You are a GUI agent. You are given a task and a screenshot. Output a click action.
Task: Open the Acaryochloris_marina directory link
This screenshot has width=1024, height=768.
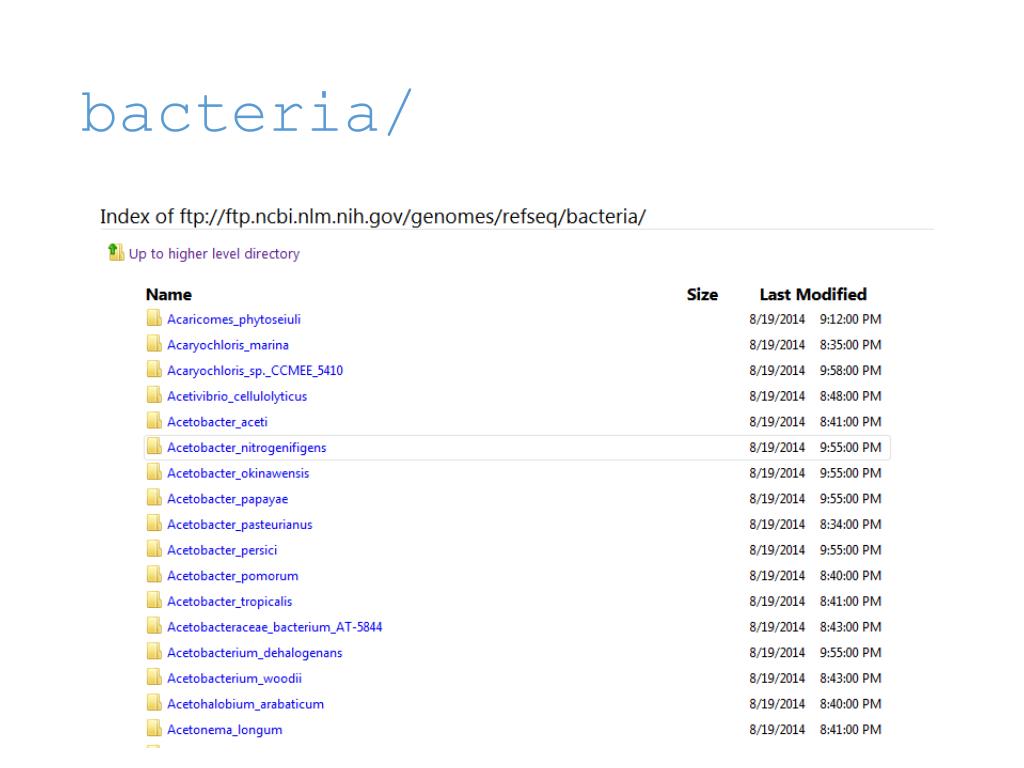pos(228,345)
